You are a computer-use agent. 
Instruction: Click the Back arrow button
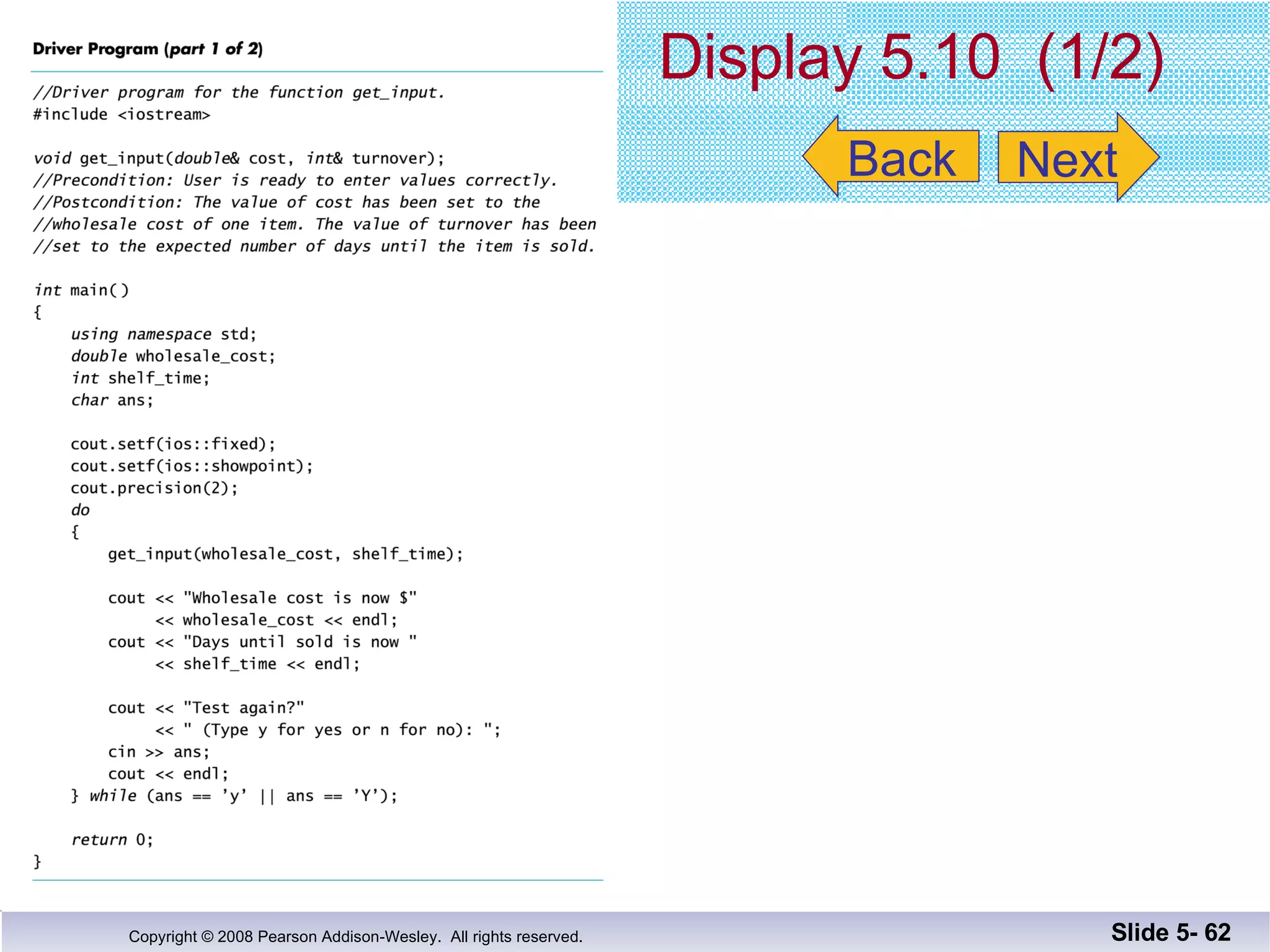pyautogui.click(x=891, y=157)
